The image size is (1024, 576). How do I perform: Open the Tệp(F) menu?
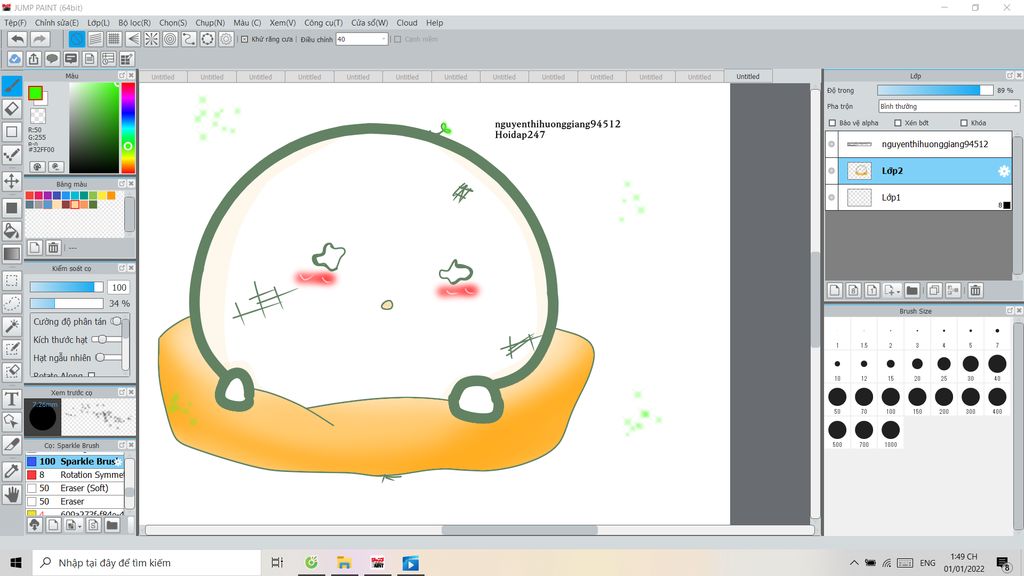point(16,23)
